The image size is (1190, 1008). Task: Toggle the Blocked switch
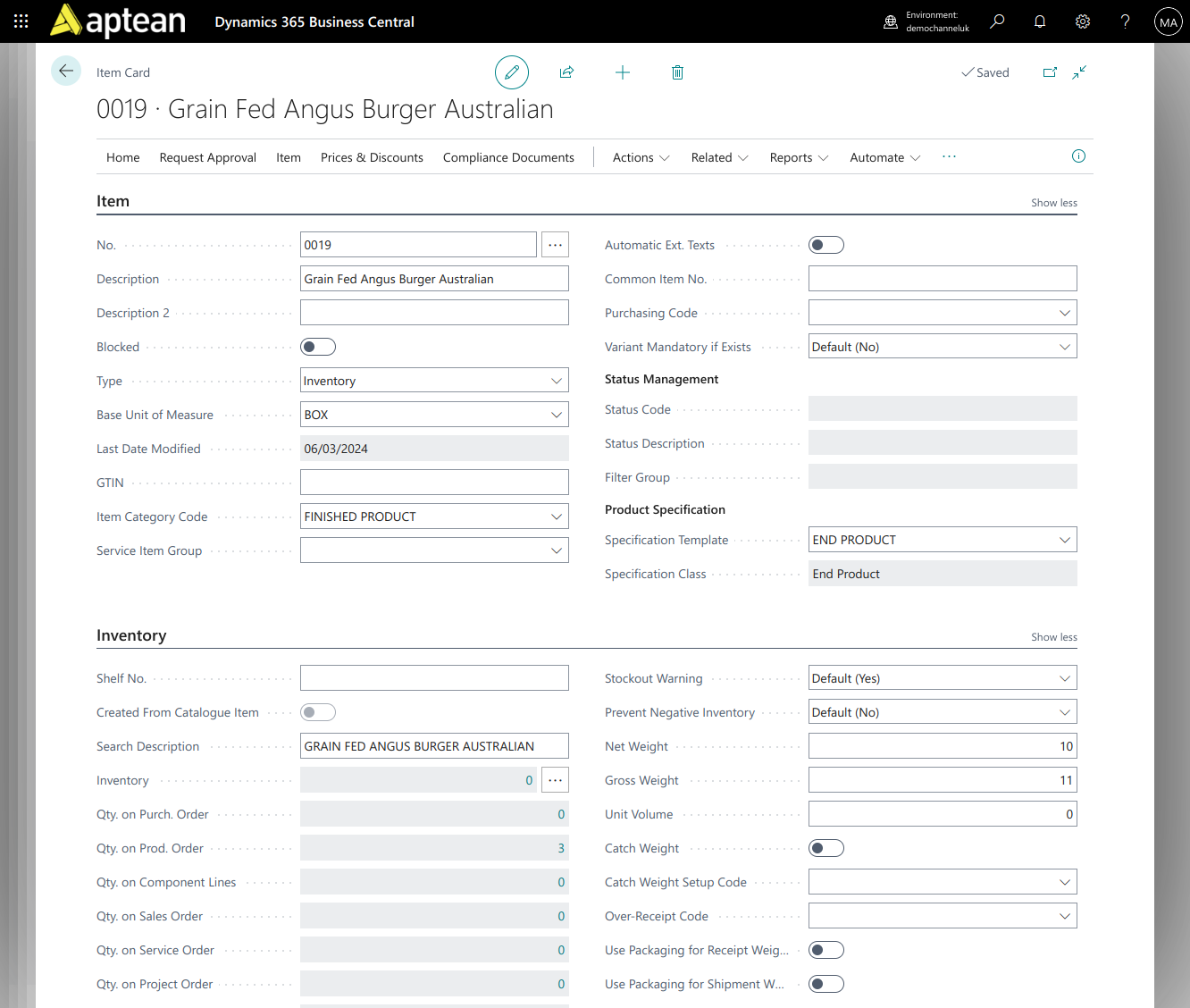click(x=318, y=347)
